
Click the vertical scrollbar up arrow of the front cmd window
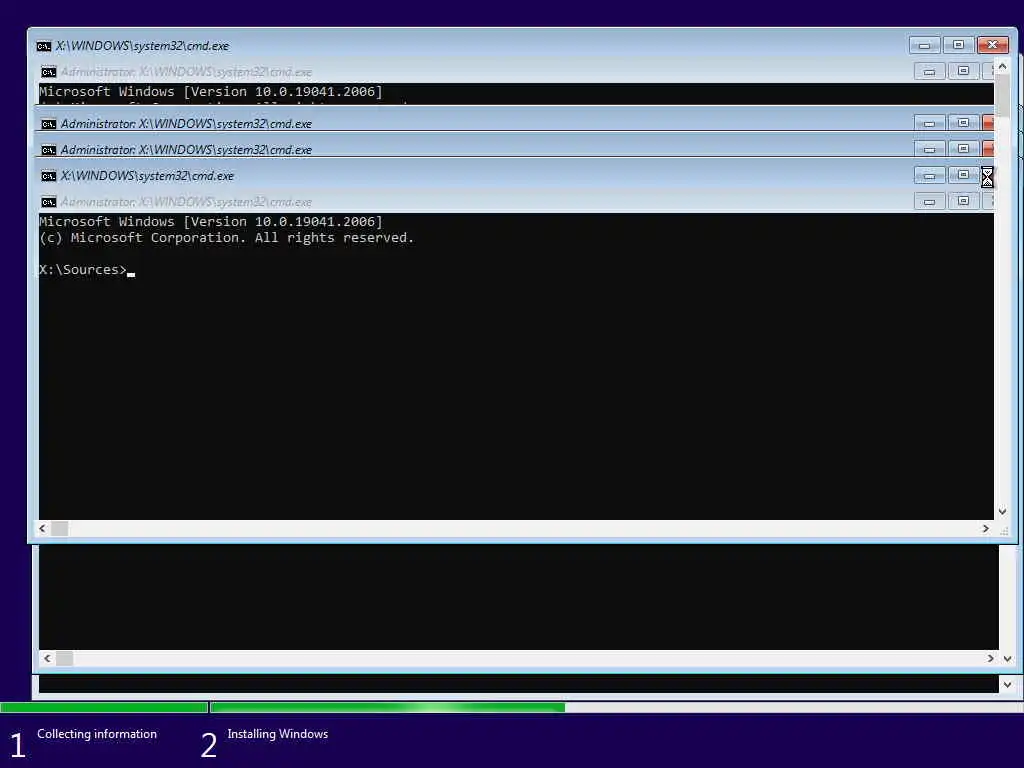[1002, 66]
